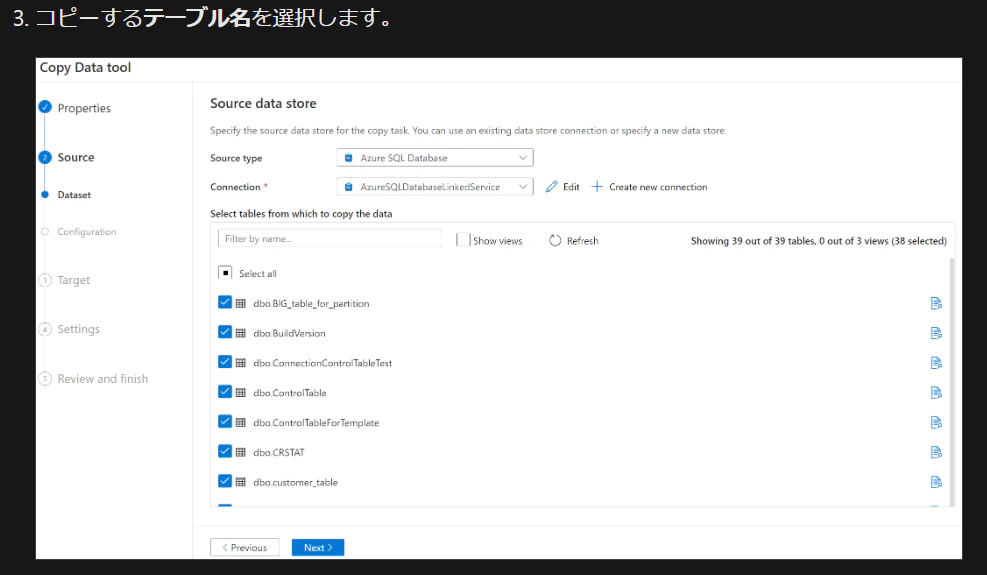Click the Properties completed checkmark icon
Viewport: 987px width, 575px height.
pos(45,107)
